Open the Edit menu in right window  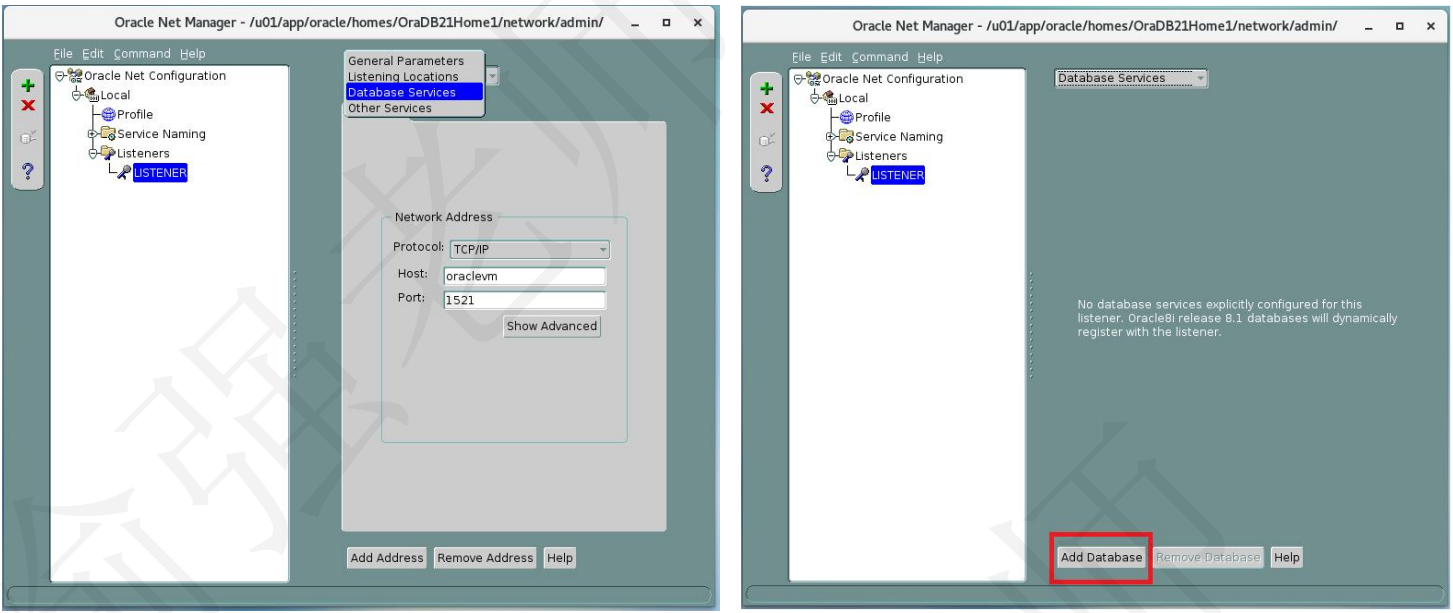(832, 57)
